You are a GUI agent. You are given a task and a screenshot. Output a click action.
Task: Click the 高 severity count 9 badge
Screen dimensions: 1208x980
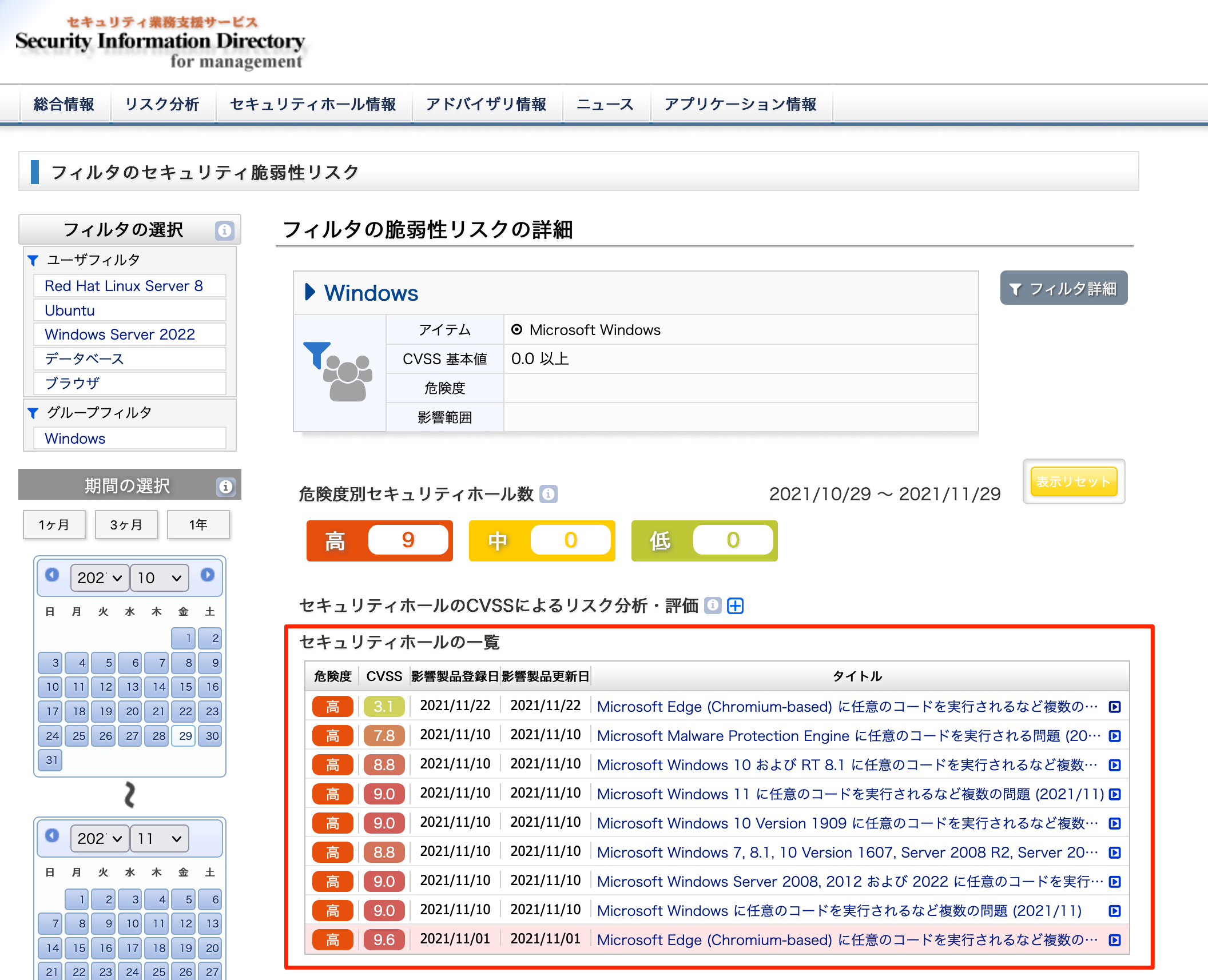coord(380,540)
